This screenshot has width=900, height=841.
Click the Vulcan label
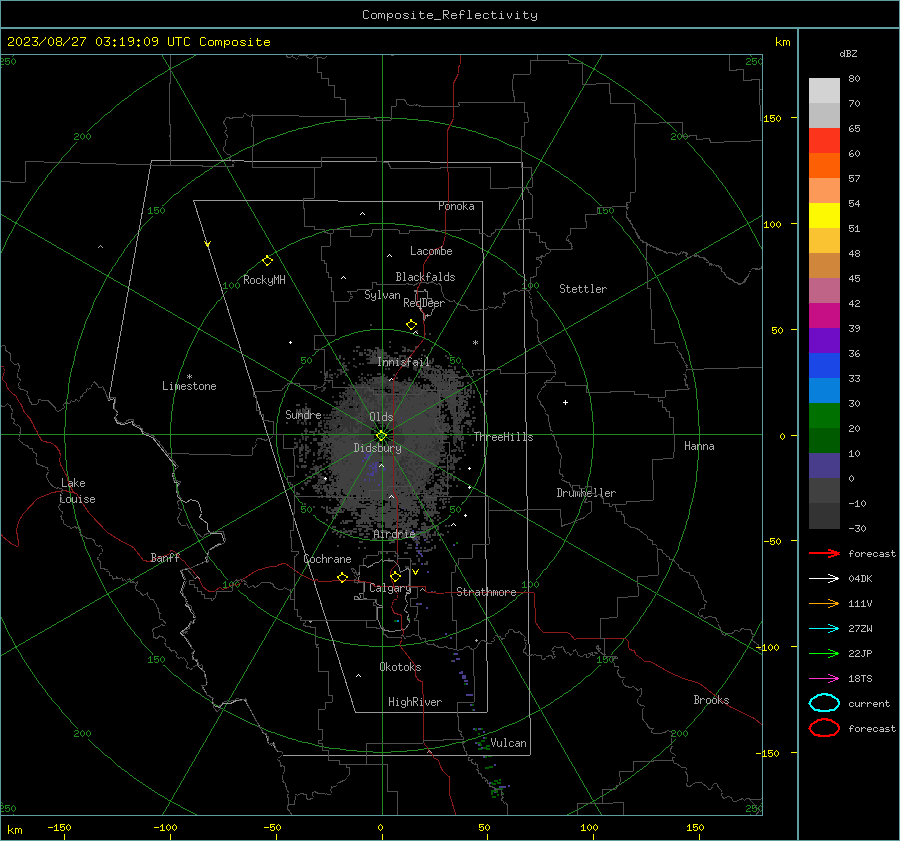(x=508, y=743)
